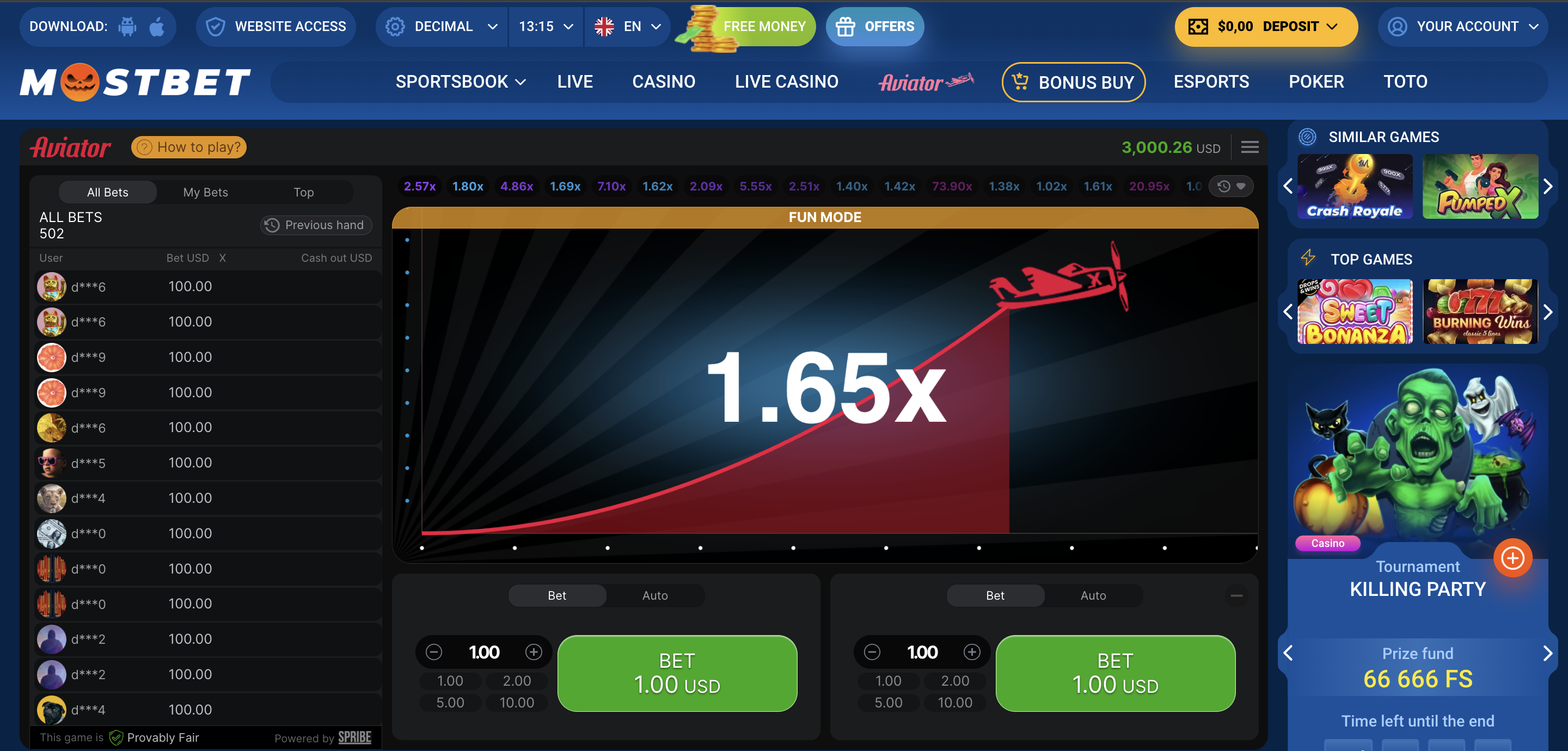Click the Bonus Buy cart icon

click(x=1020, y=82)
